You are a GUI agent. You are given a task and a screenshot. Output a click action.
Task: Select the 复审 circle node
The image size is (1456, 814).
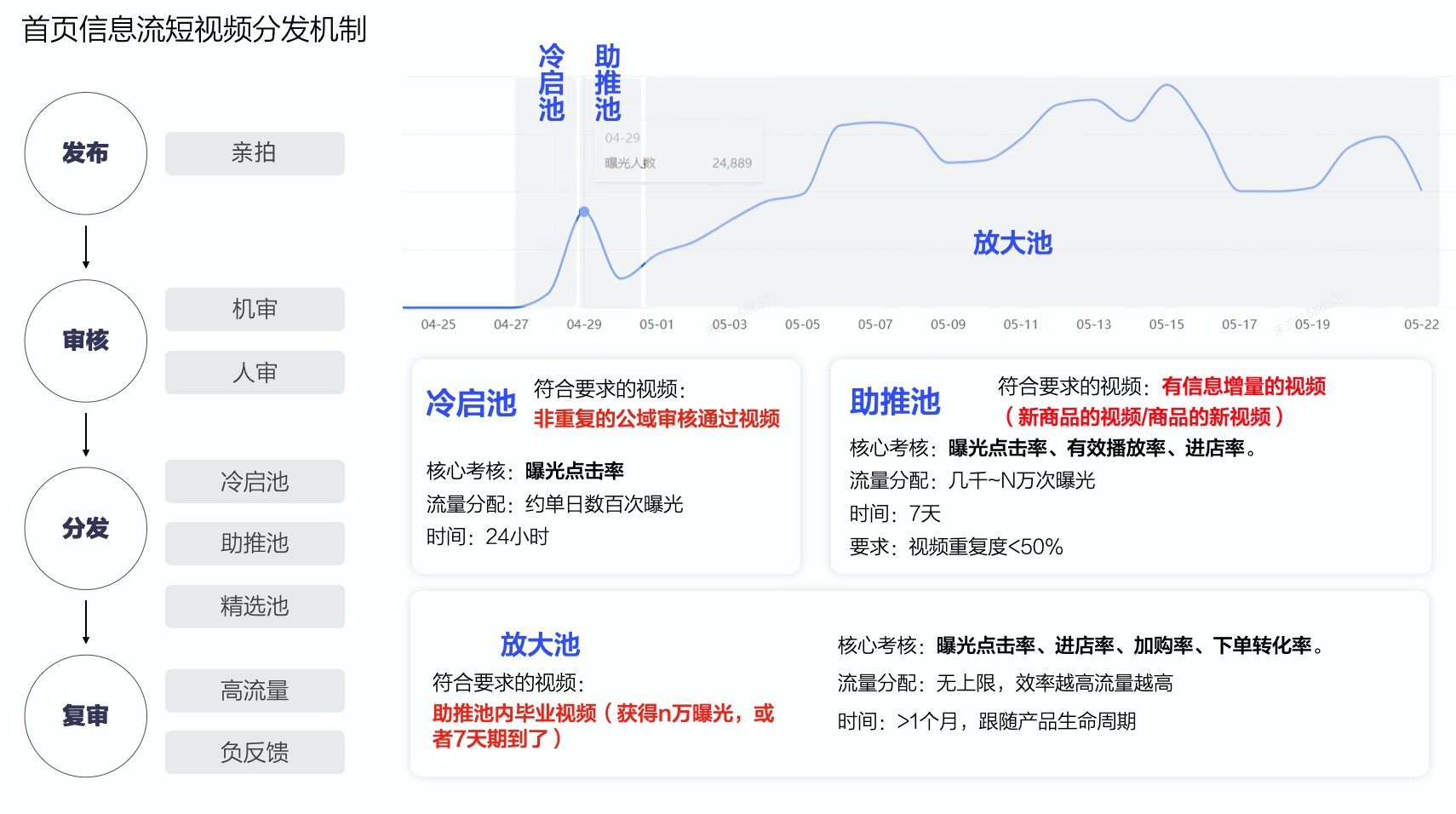[85, 715]
